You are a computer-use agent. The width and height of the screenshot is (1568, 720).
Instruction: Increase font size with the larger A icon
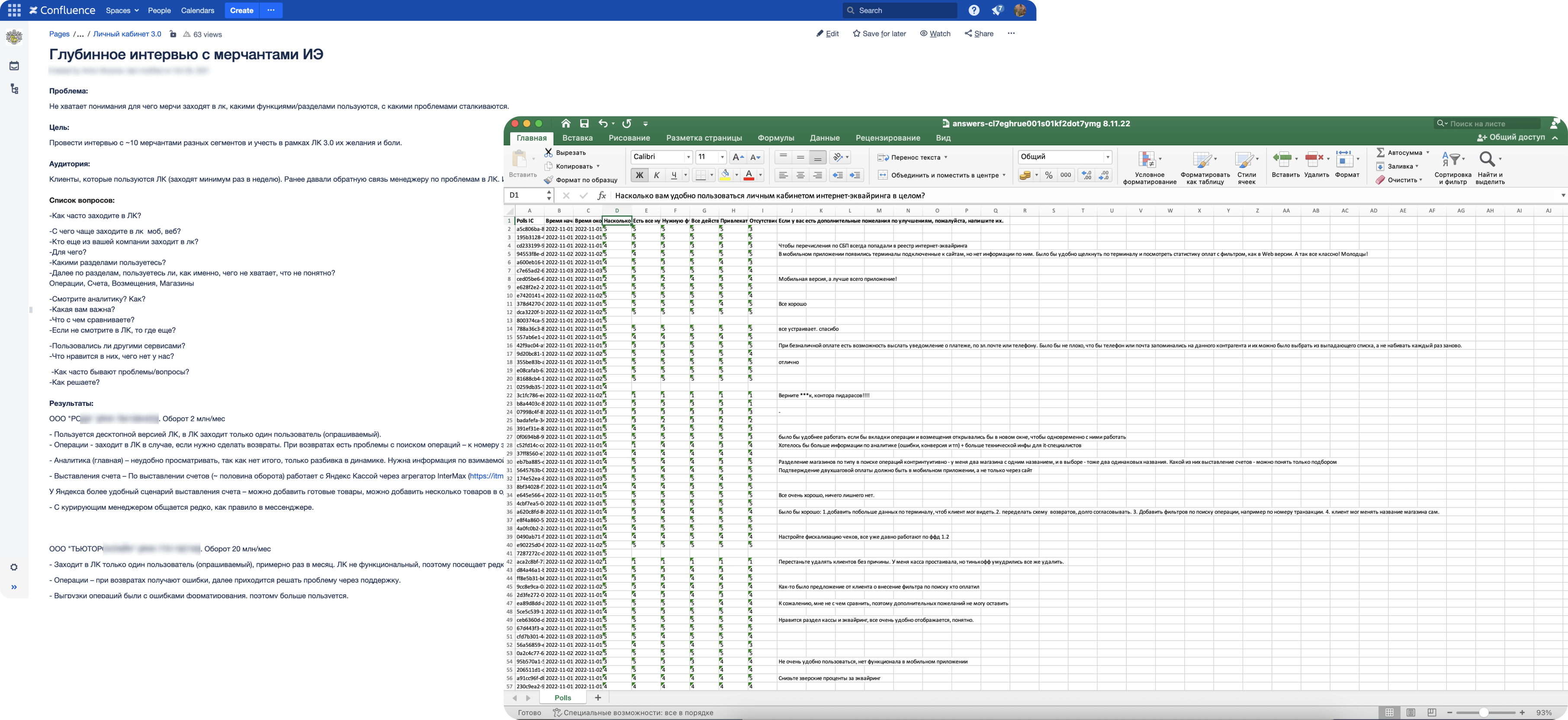(x=738, y=157)
